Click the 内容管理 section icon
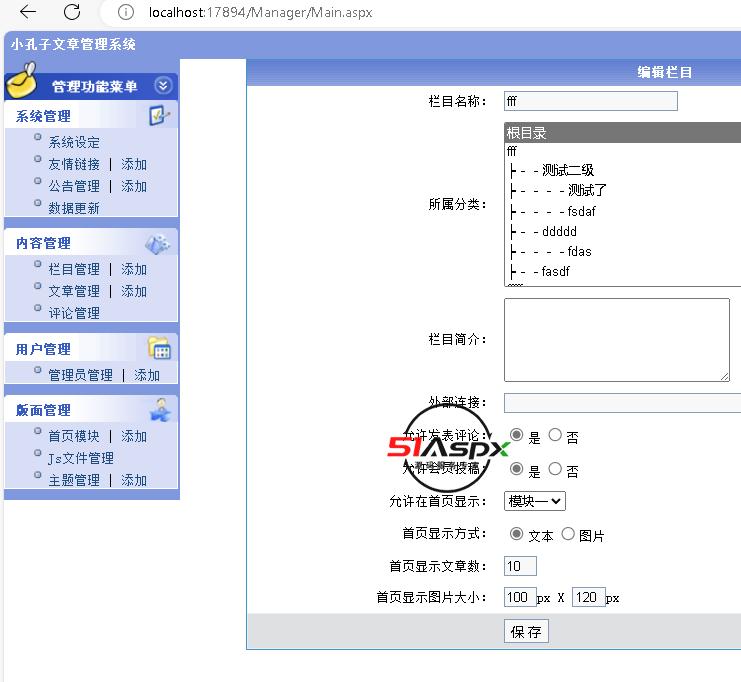The width and height of the screenshot is (741, 682). (158, 243)
